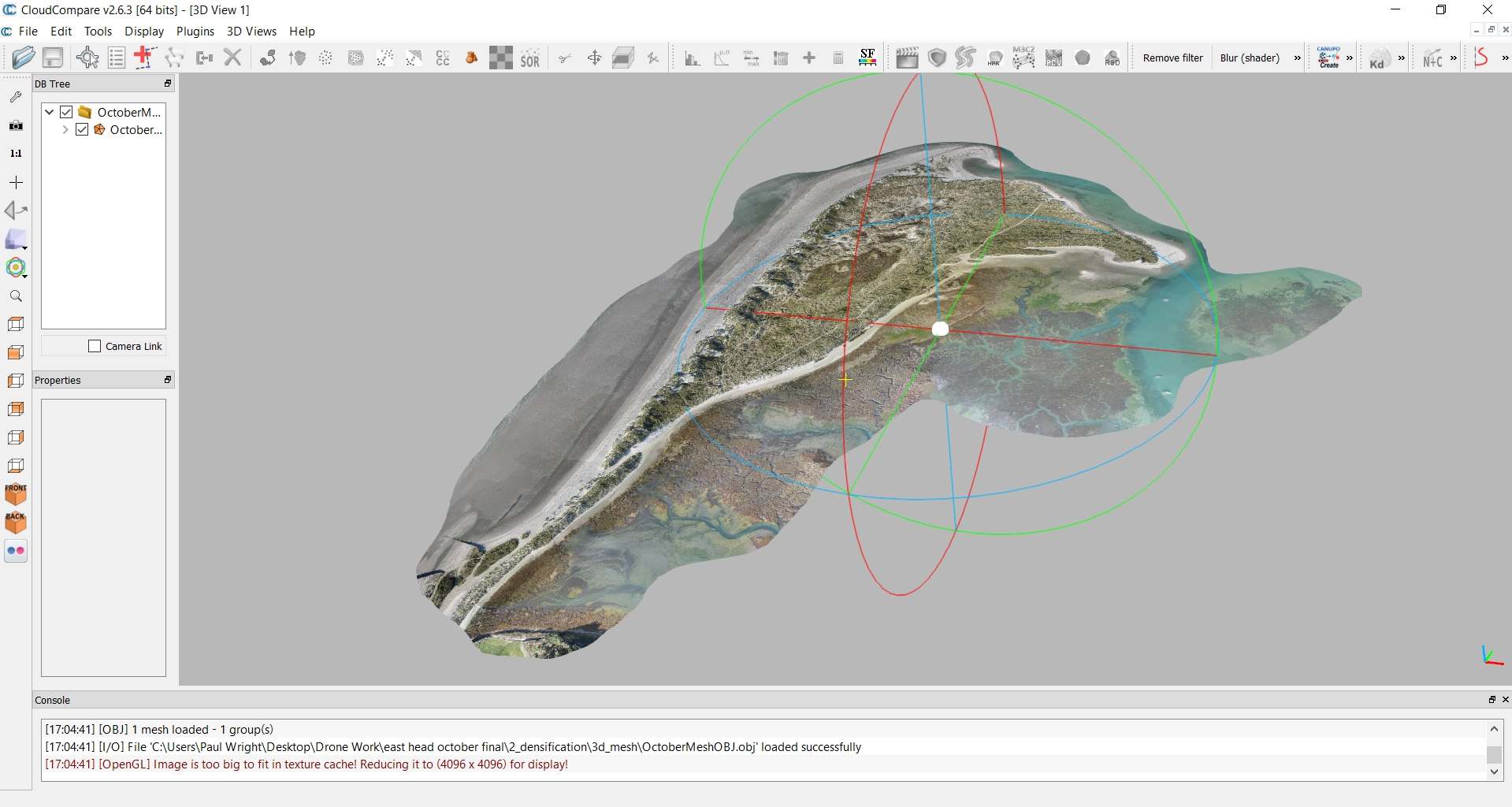Open the Plugins menu
Screen dimensions: 1512x807
coord(195,32)
